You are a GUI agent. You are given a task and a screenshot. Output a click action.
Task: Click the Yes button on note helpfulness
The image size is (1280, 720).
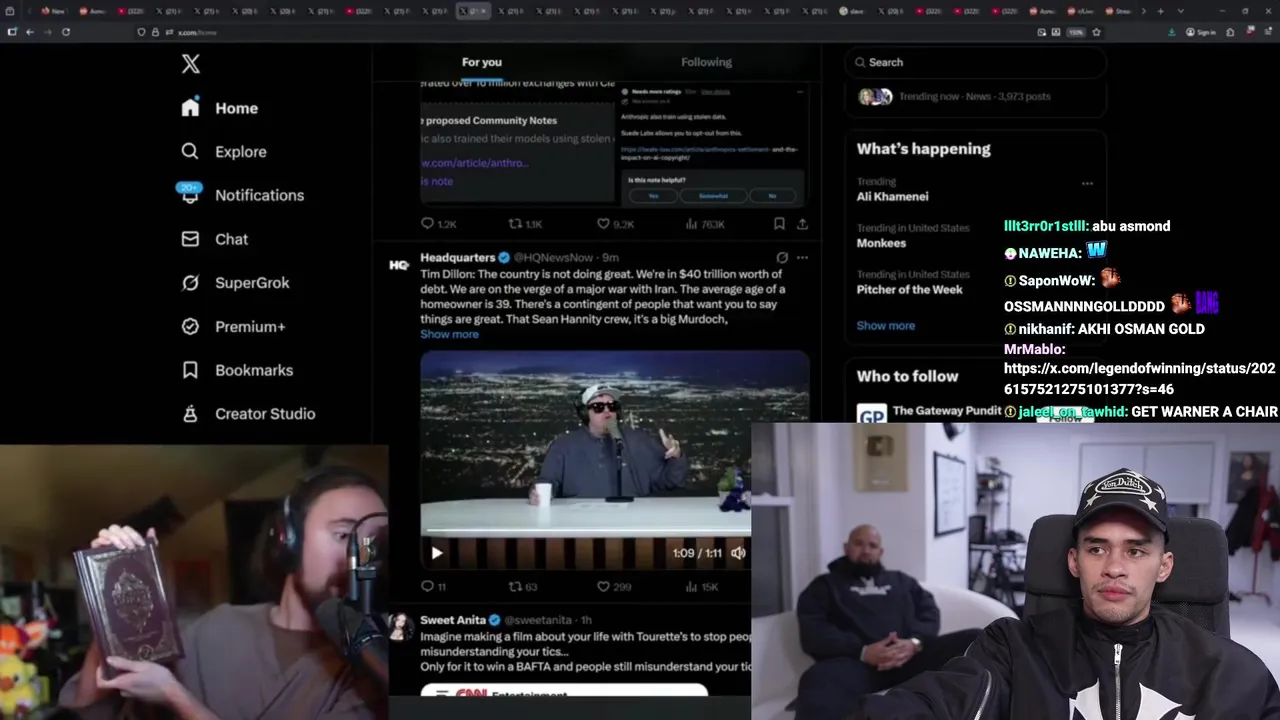tap(653, 196)
